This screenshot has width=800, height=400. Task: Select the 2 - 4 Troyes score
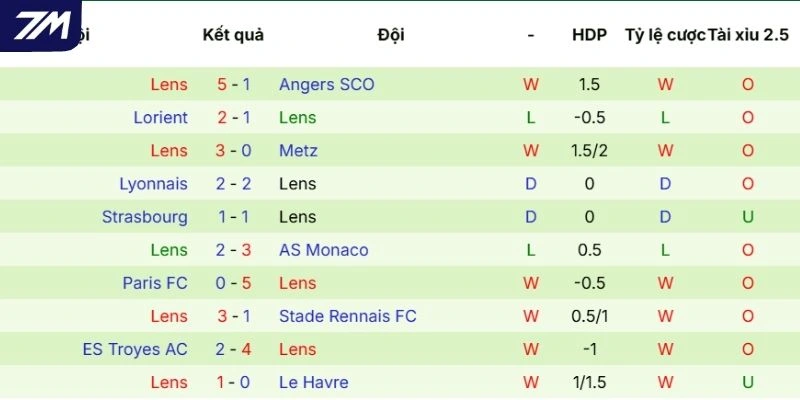(233, 349)
